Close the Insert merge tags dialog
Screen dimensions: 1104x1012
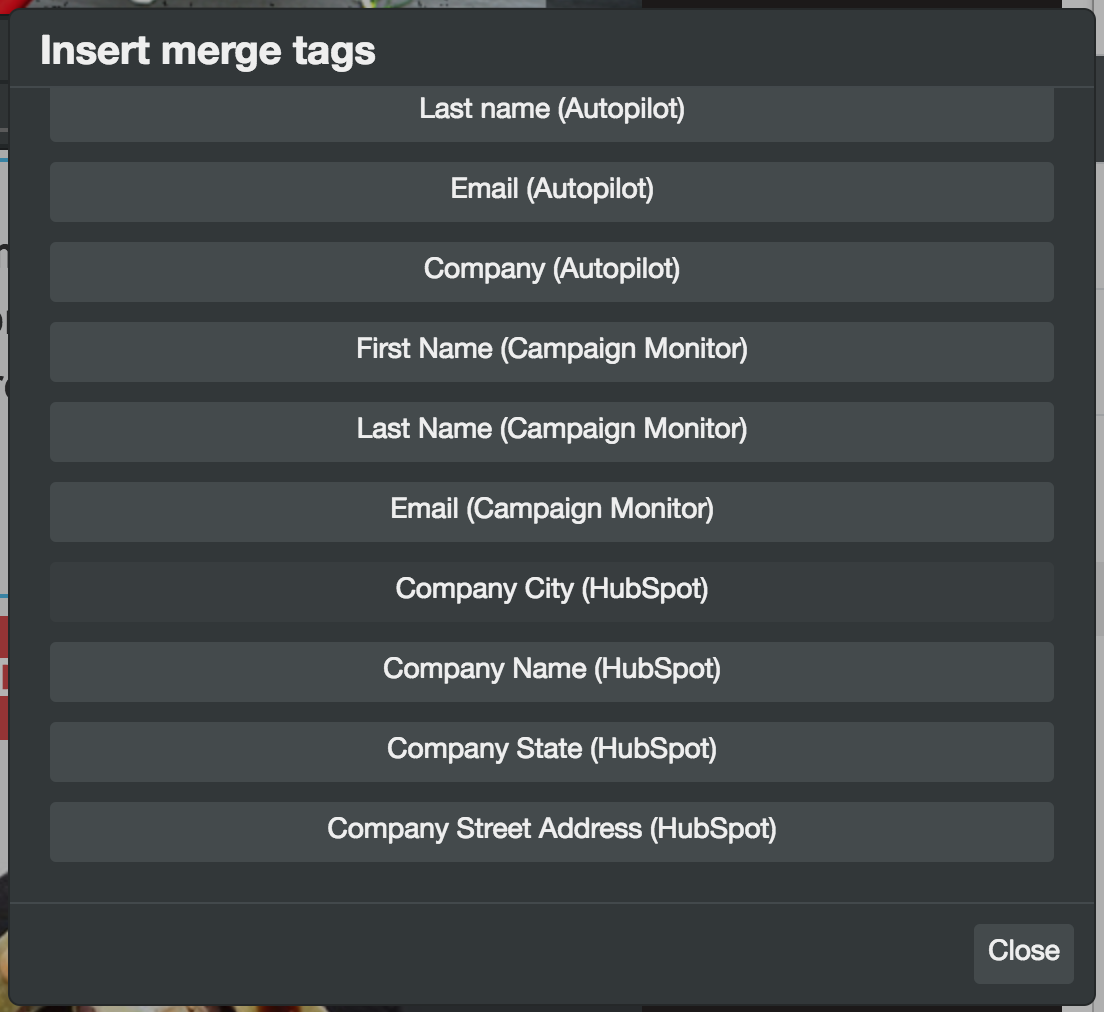(x=1023, y=952)
